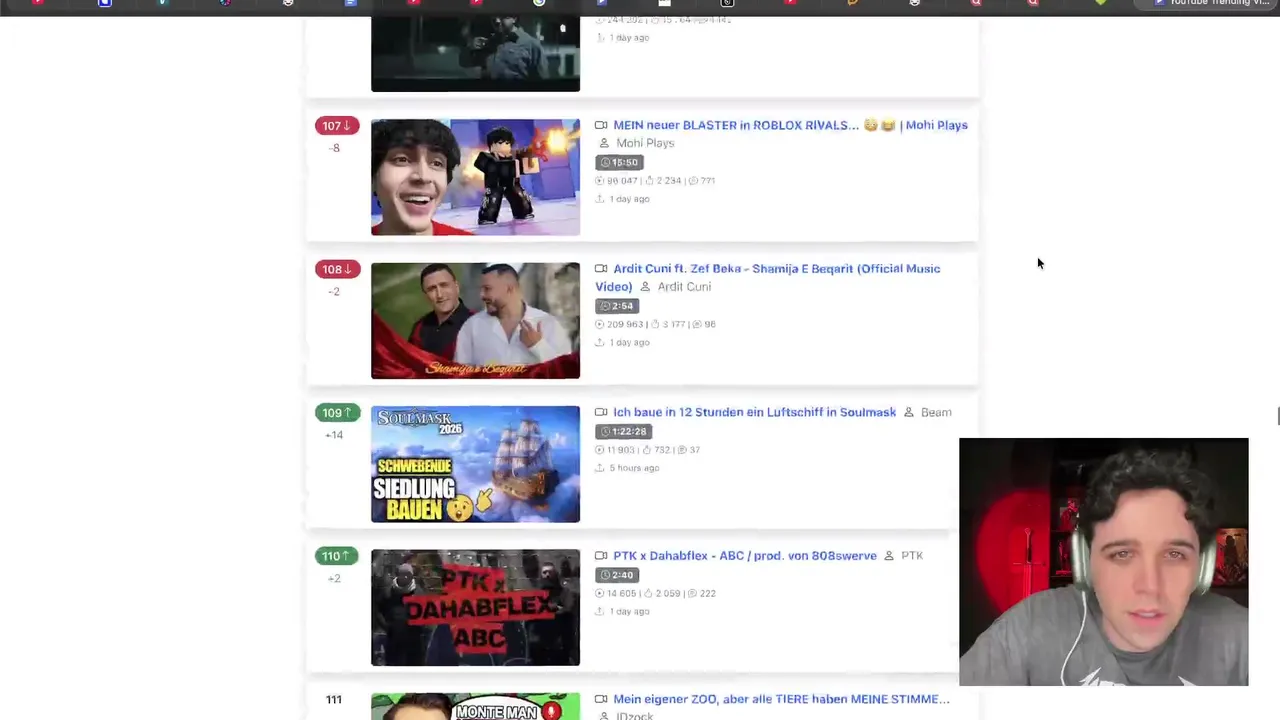1280x720 pixels.
Task: Click the person icon next to PTK channel
Action: (x=889, y=556)
